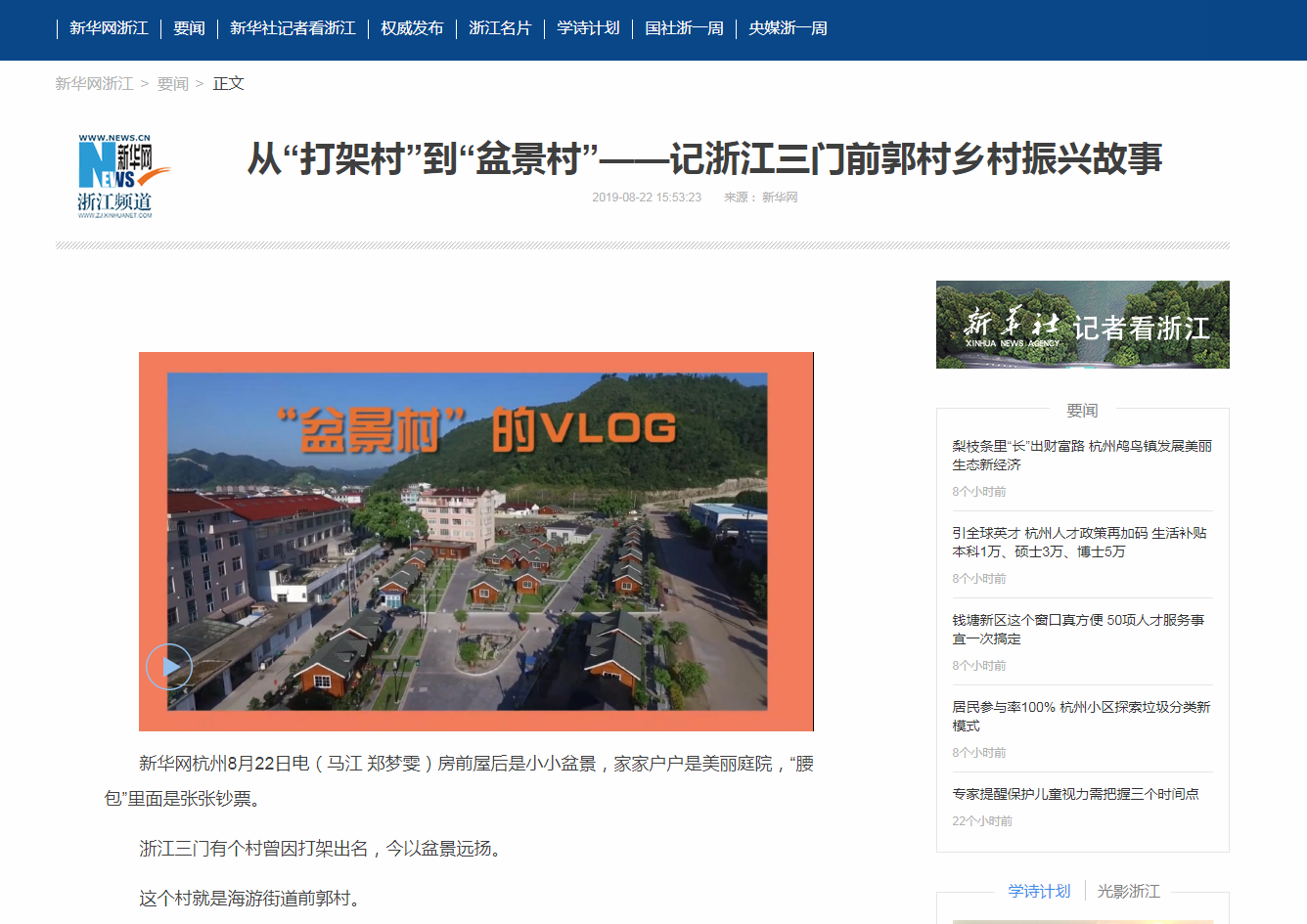Click the 要闻 breadcrumb link

point(173,84)
